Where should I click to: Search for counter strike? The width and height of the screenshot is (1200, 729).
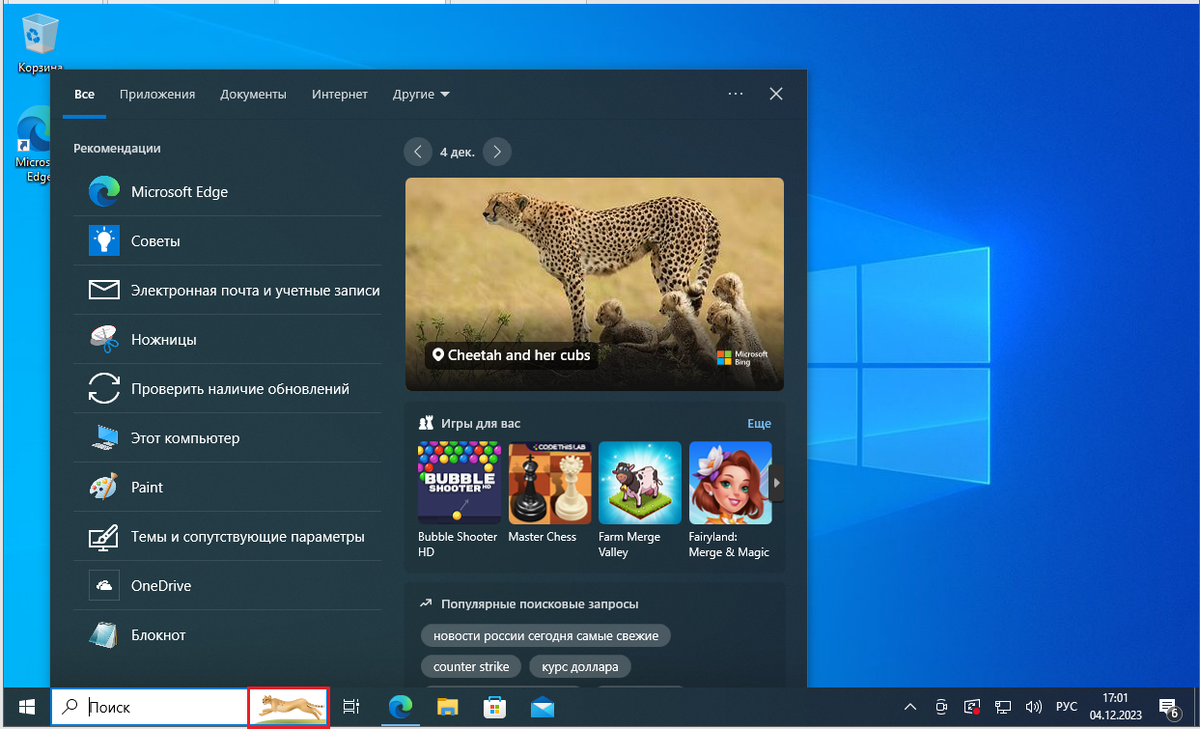[471, 666]
